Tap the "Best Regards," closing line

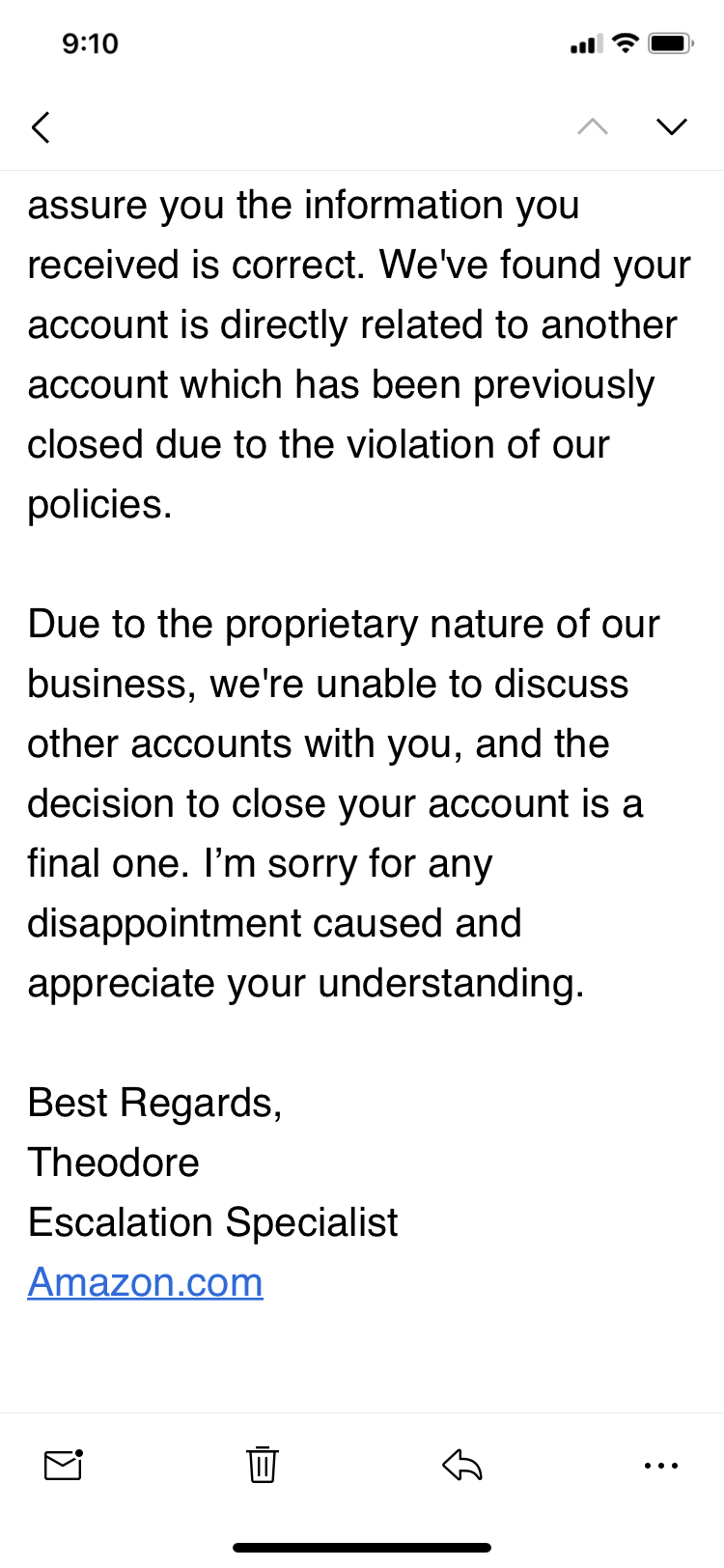point(155,1103)
